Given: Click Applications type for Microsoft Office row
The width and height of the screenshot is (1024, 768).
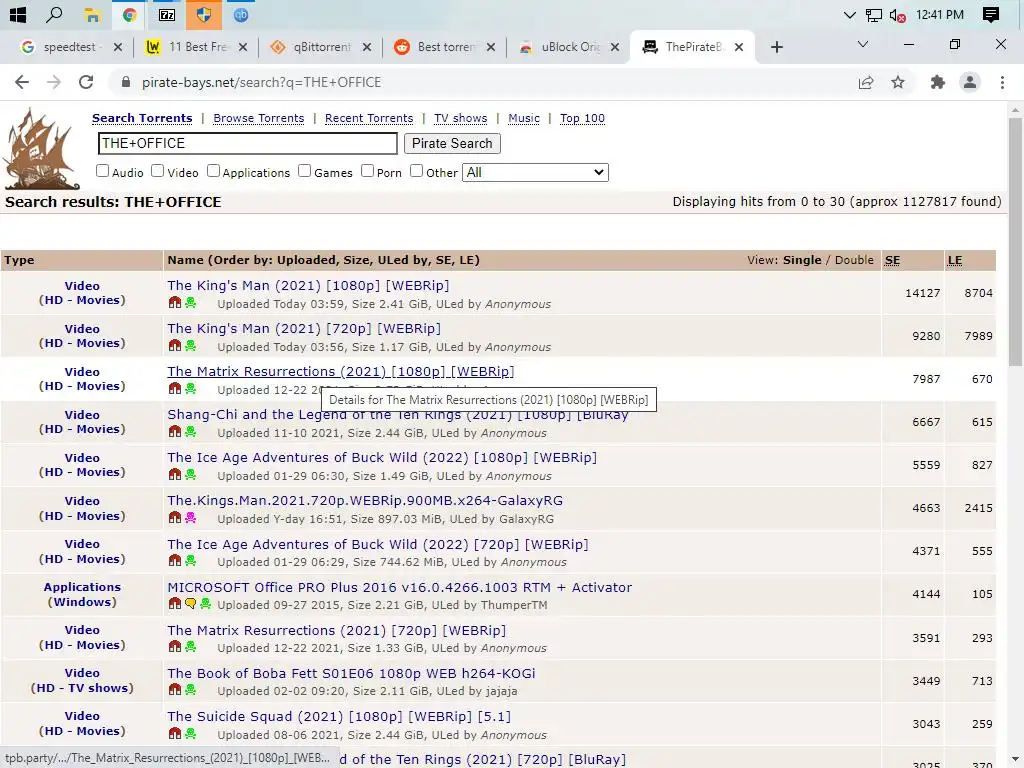Looking at the screenshot, I should 82,587.
